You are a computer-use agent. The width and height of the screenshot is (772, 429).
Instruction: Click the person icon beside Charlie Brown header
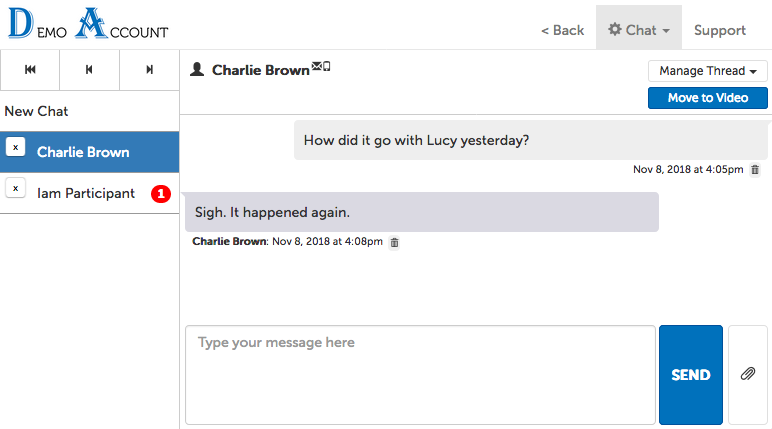pos(197,70)
